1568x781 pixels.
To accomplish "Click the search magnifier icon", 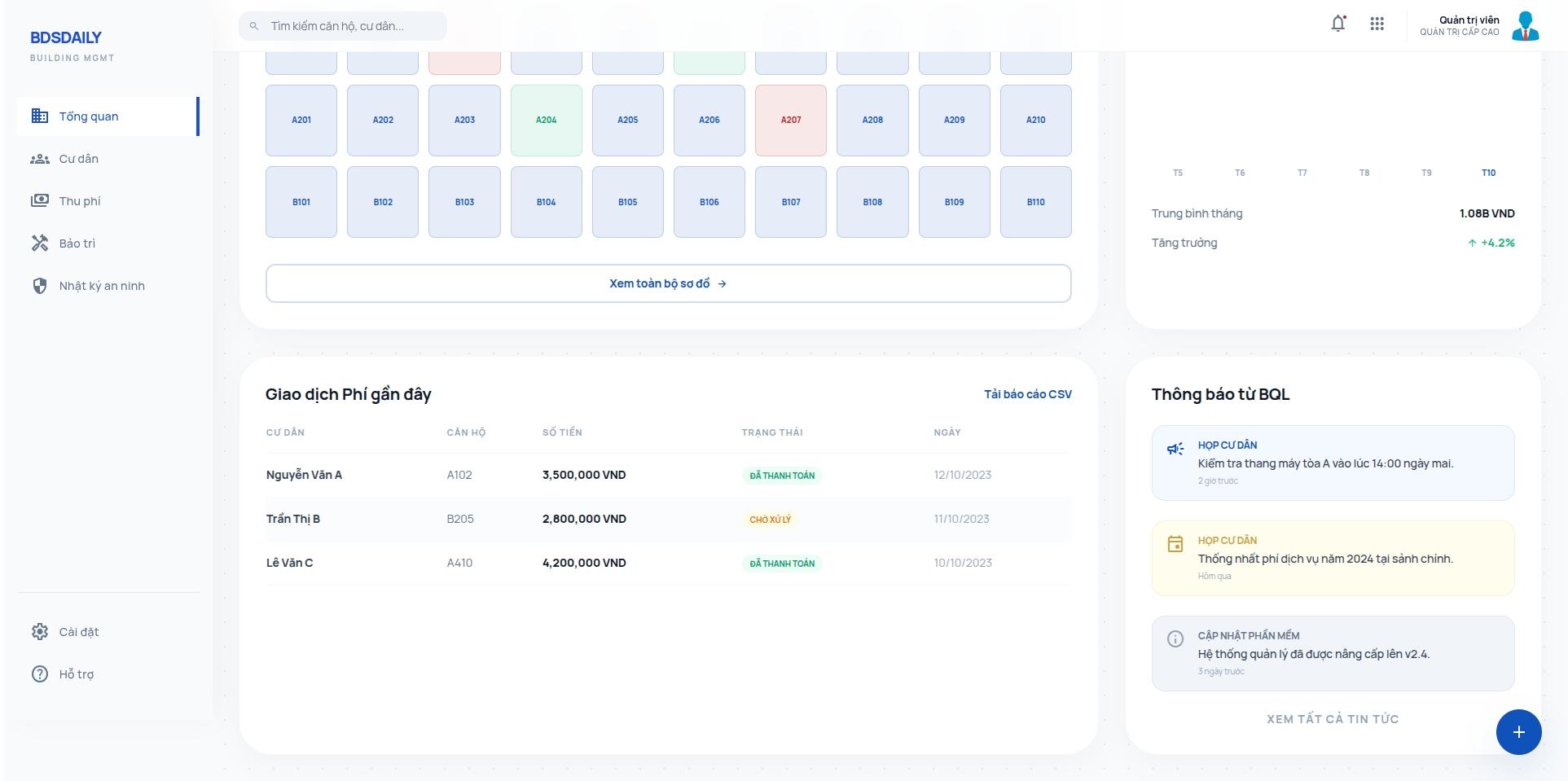I will point(254,26).
